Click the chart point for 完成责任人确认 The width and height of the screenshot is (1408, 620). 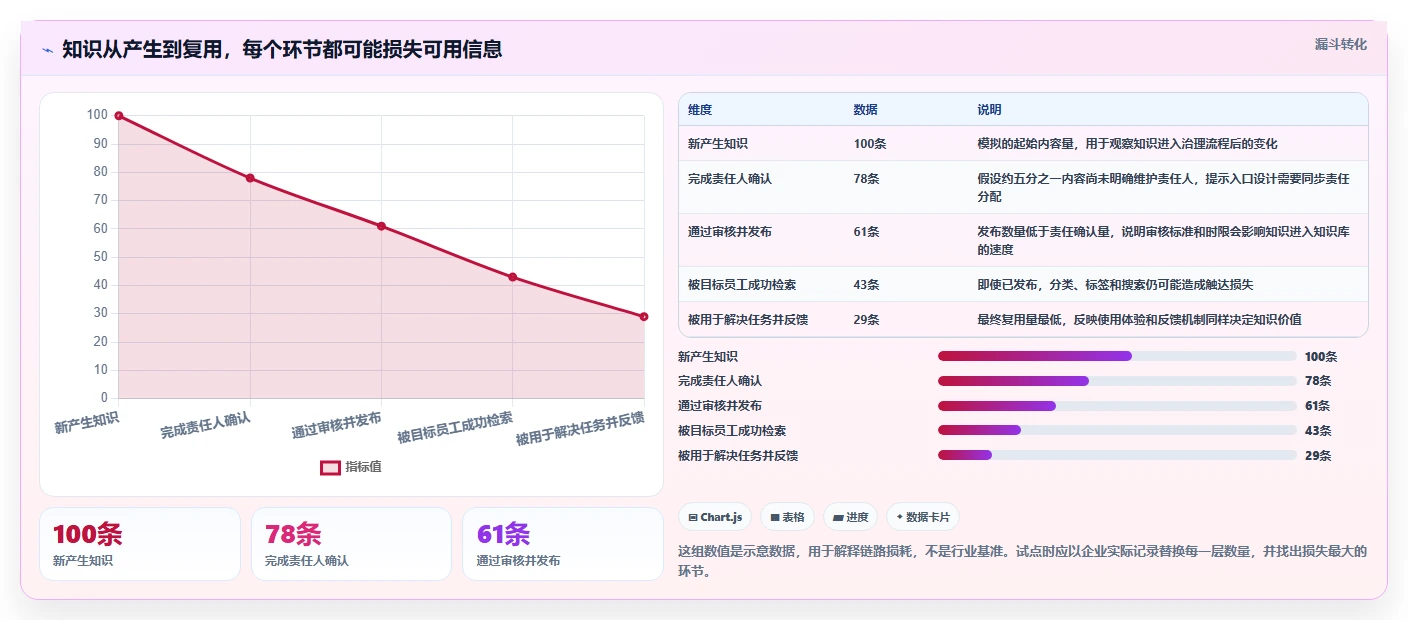point(250,178)
